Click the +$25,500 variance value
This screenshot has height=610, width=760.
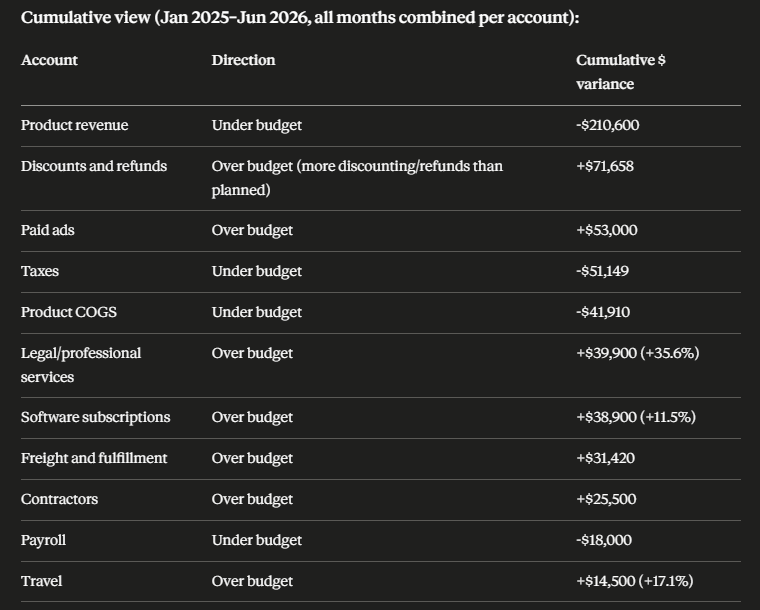click(x=606, y=499)
